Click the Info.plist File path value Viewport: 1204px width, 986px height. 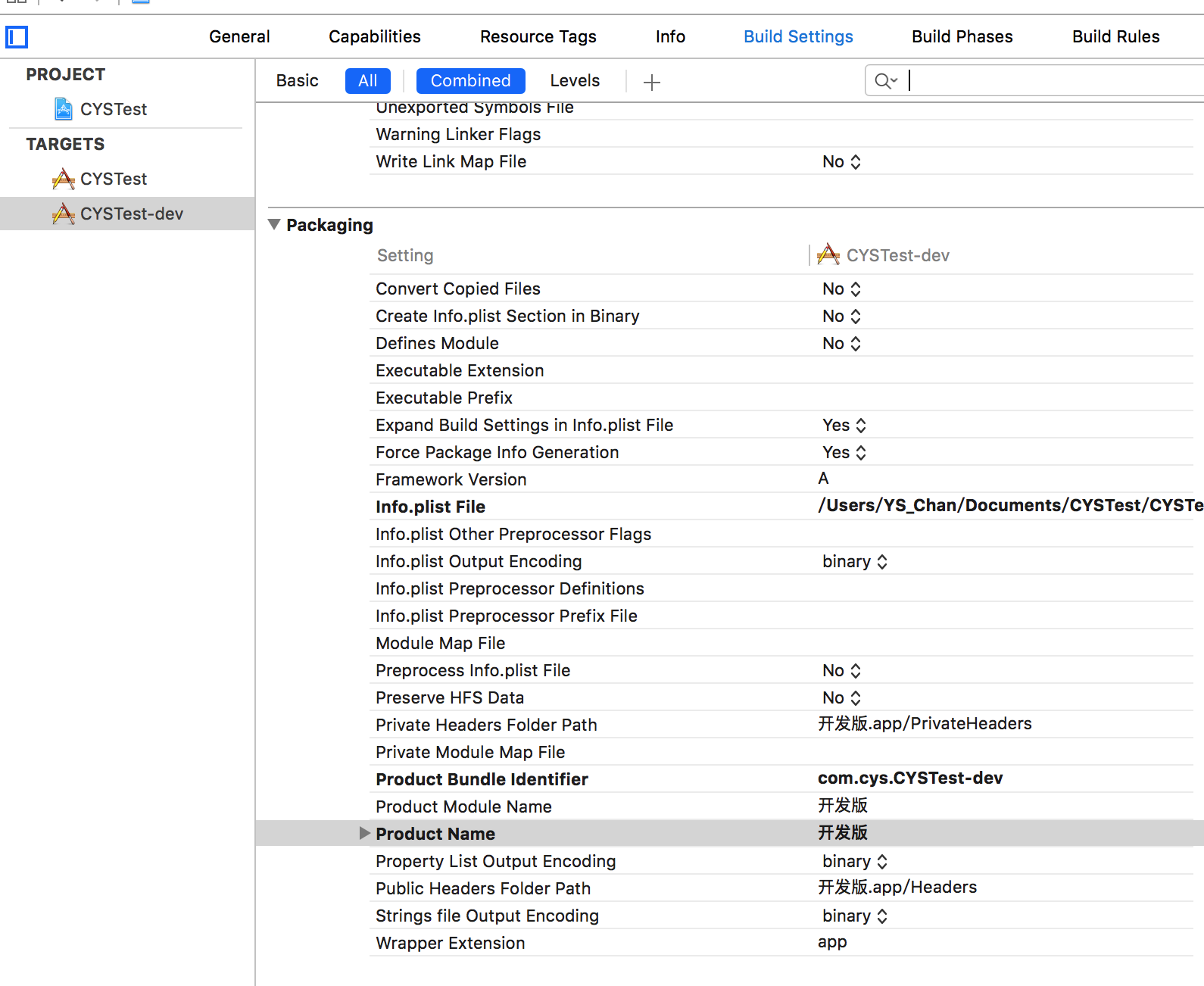coord(1011,505)
